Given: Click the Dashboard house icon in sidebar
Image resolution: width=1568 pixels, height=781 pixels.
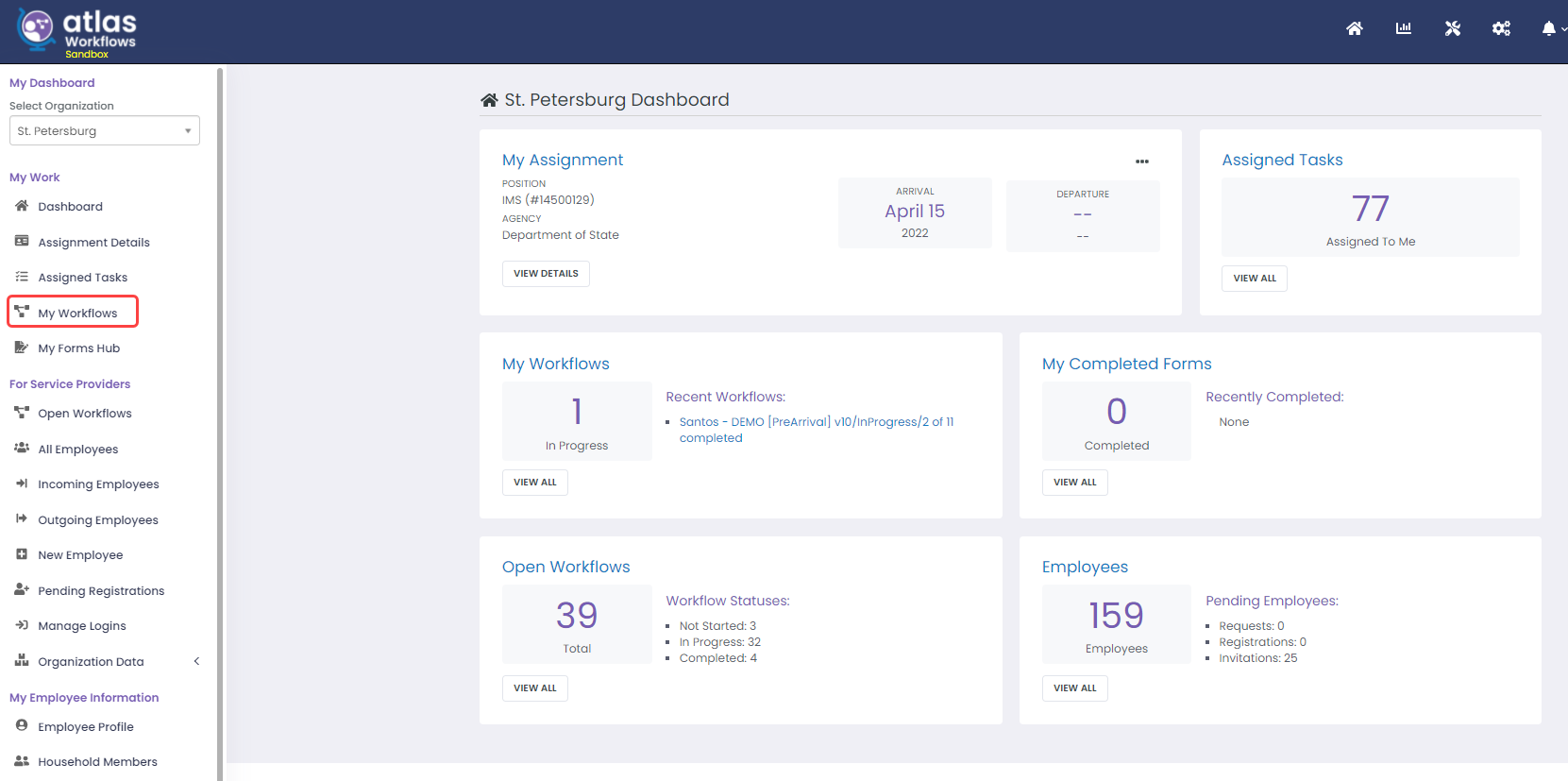Looking at the screenshot, I should (x=22, y=206).
